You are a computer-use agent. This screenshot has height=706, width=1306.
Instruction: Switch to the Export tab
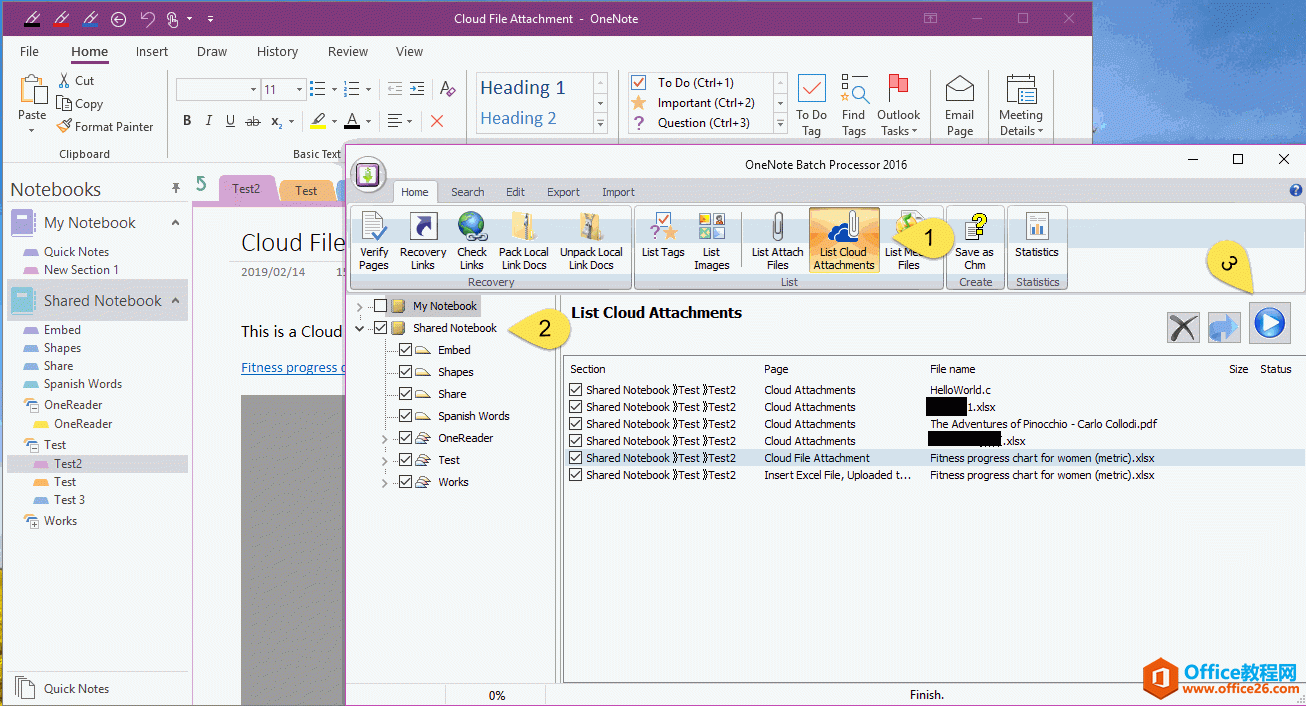coord(563,192)
